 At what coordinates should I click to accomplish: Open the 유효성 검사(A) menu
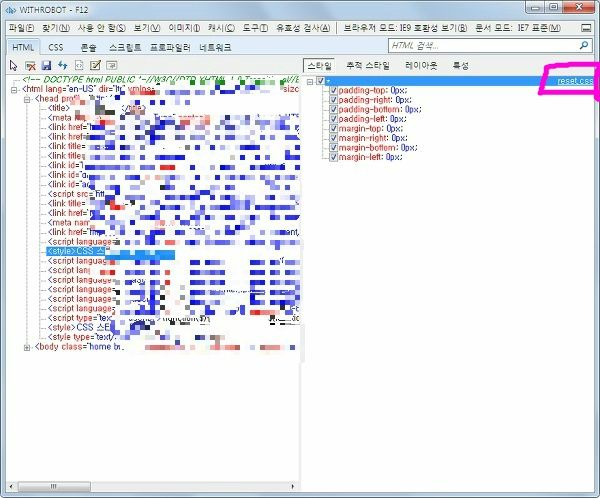(x=303, y=28)
